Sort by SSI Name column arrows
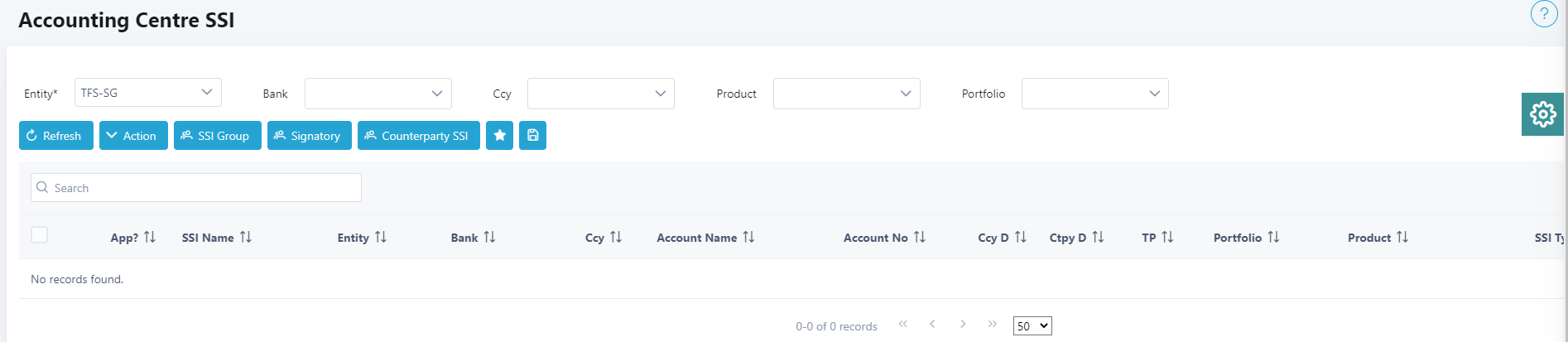 (x=246, y=238)
